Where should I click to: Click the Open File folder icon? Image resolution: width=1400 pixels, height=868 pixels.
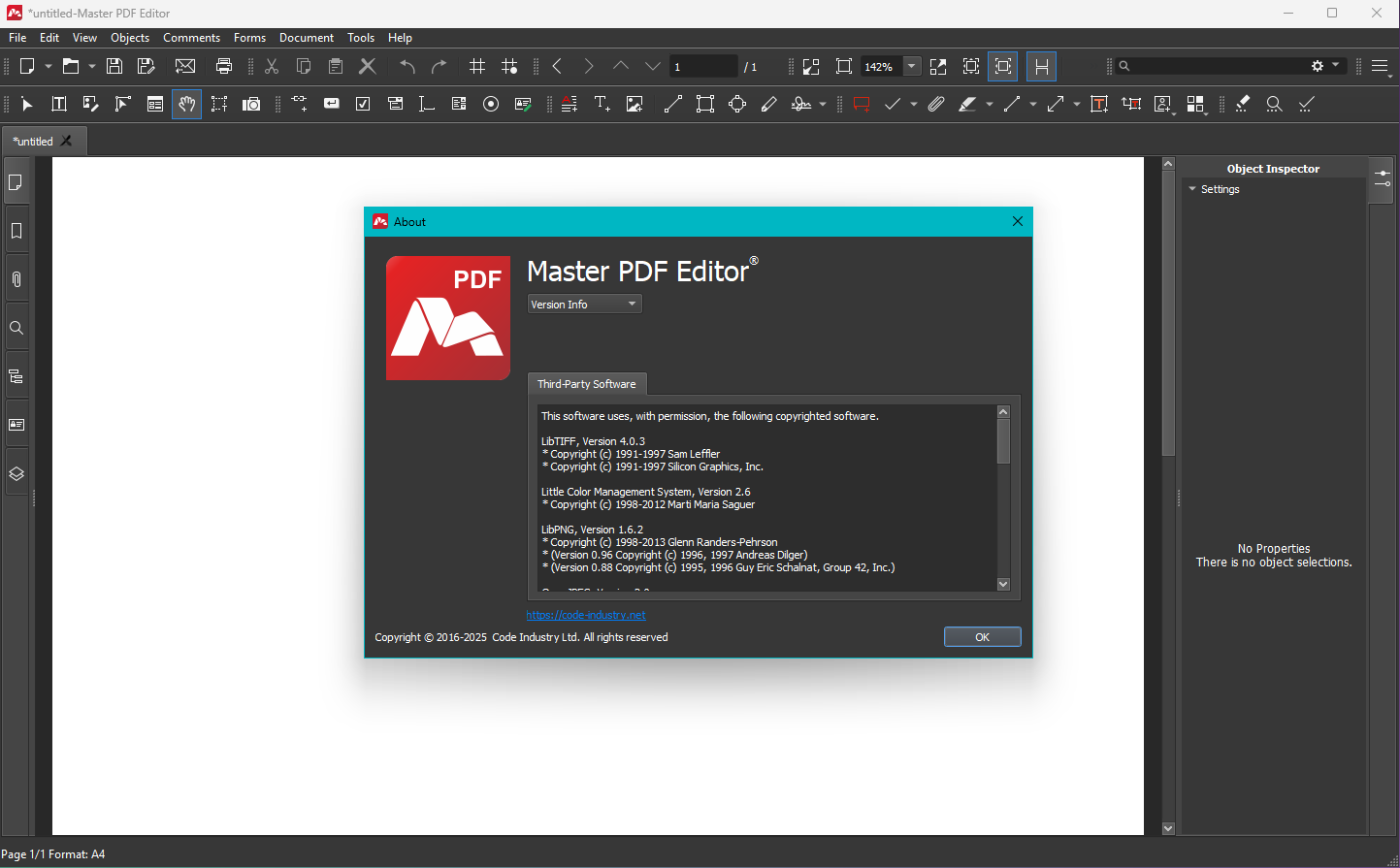click(x=71, y=66)
